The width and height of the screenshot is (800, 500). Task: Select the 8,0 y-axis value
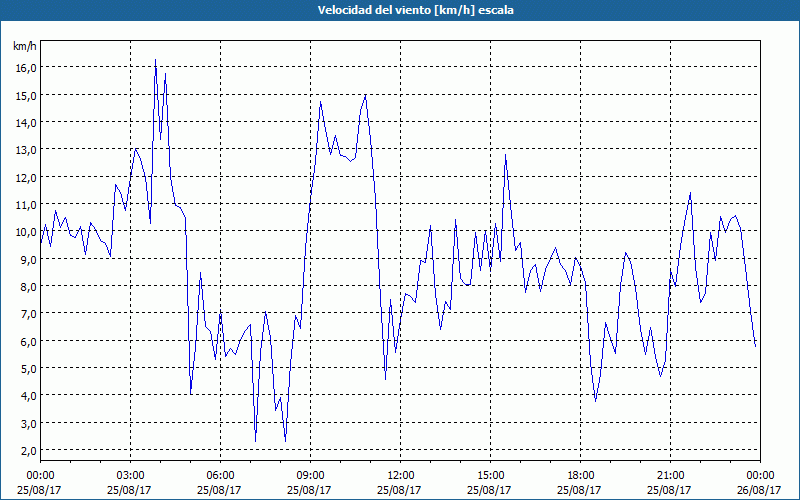pyautogui.click(x=29, y=287)
